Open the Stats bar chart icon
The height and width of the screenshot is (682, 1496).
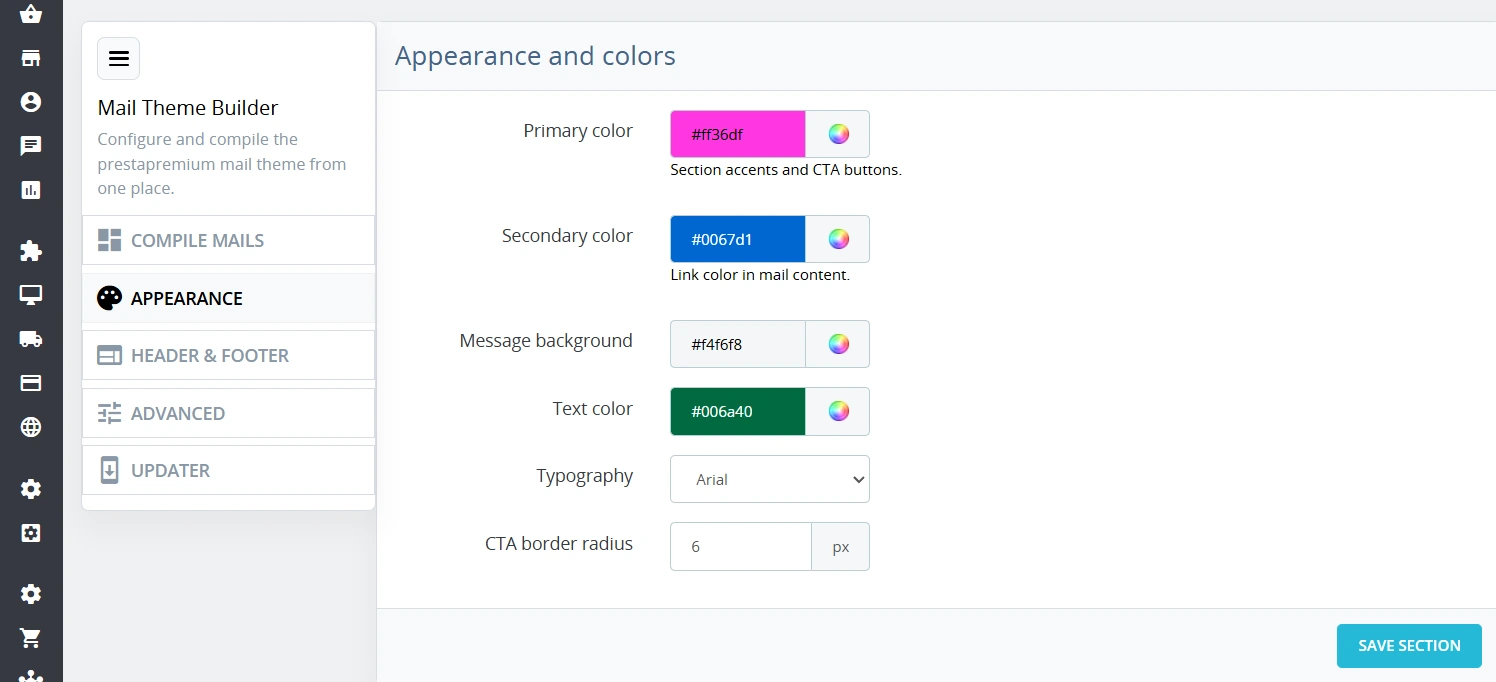[31, 190]
